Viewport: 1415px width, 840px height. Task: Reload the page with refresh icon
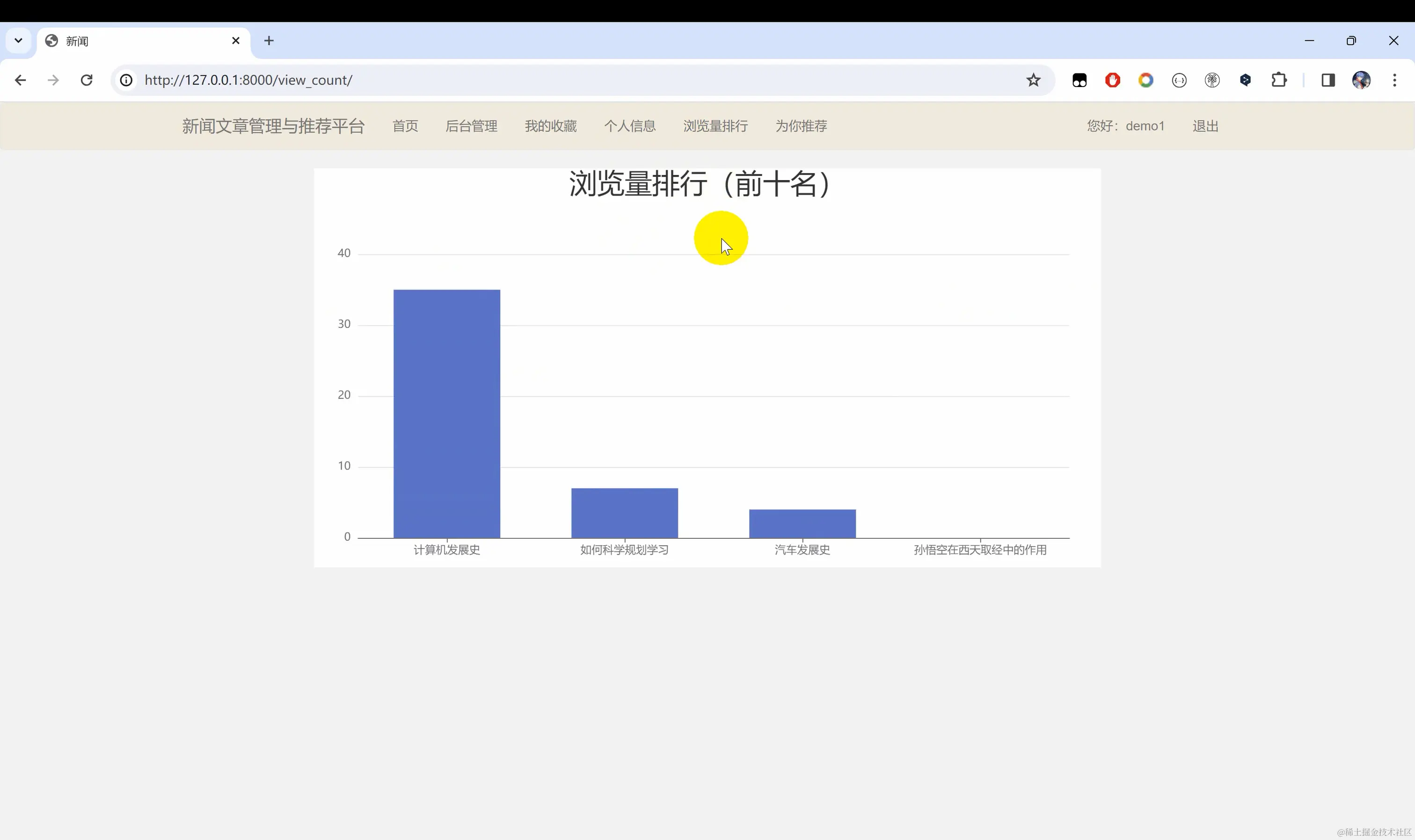[x=87, y=80]
